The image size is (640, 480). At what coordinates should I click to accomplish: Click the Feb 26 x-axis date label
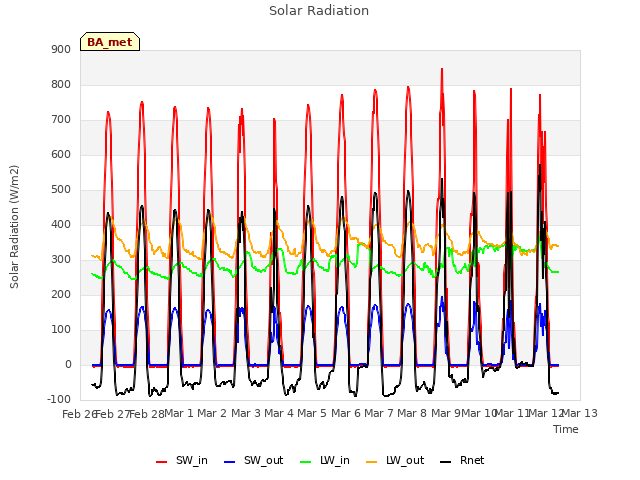pyautogui.click(x=79, y=414)
